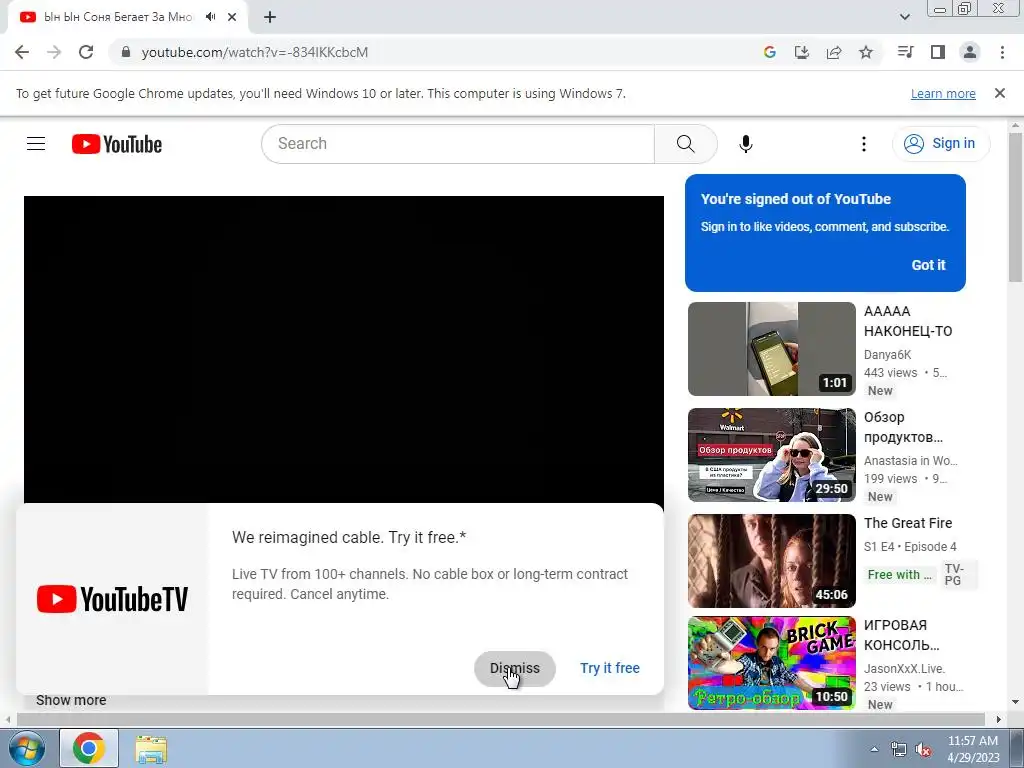Dismiss the YouTube TV promotion
This screenshot has width=1024, height=768.
[x=515, y=668]
